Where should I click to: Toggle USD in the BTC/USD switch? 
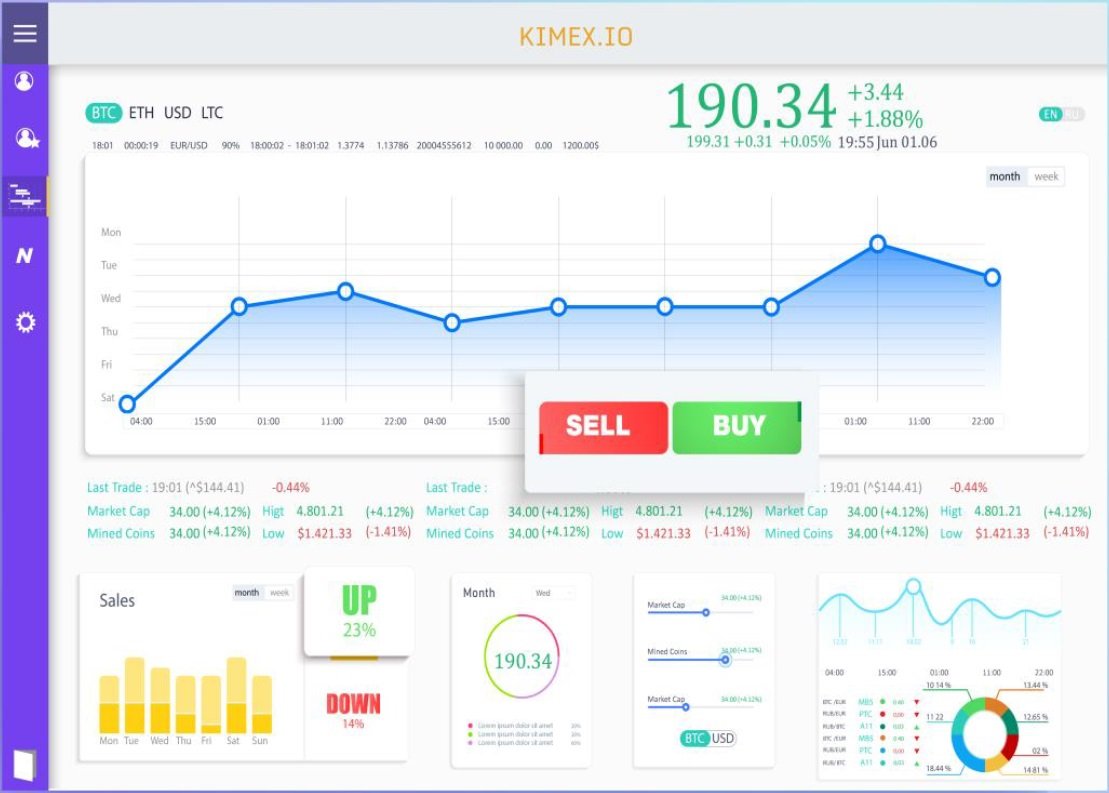point(722,739)
